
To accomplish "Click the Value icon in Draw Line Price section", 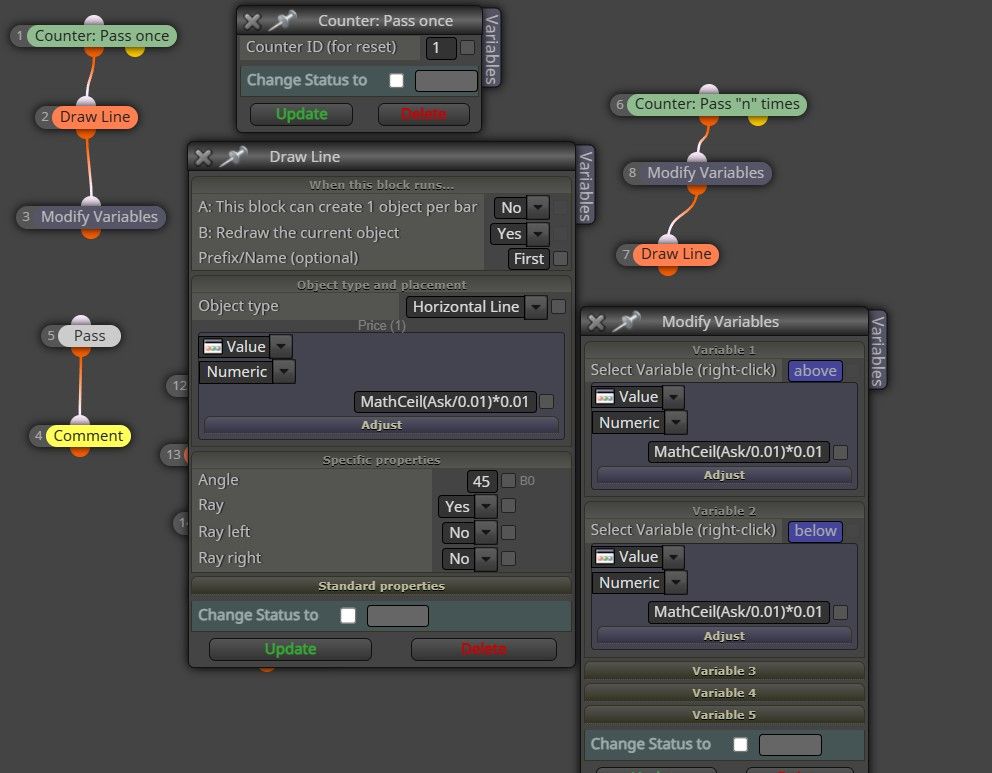I will [x=213, y=347].
